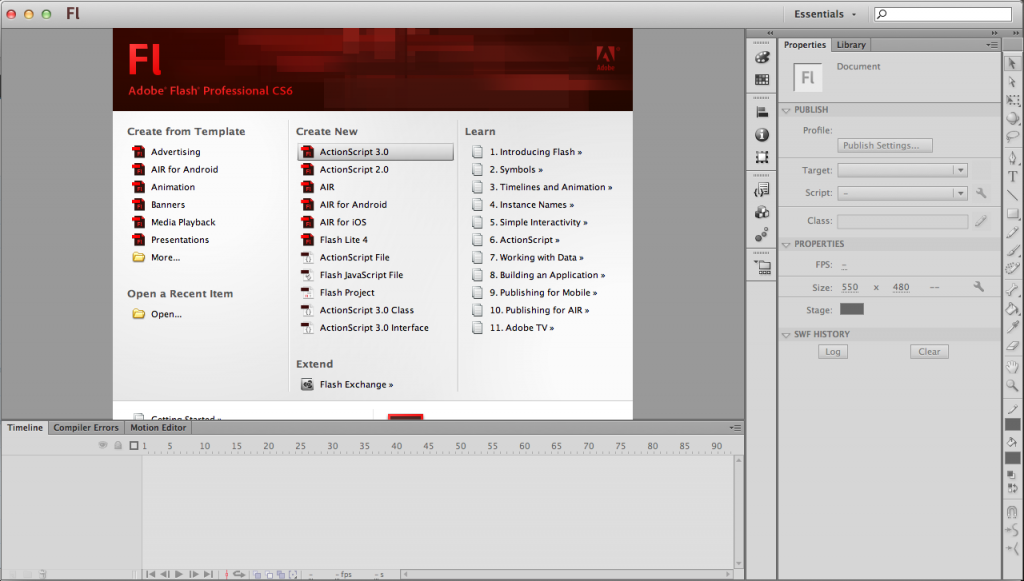This screenshot has width=1024, height=581.
Task: Click the Publish Settings button
Action: click(x=885, y=145)
